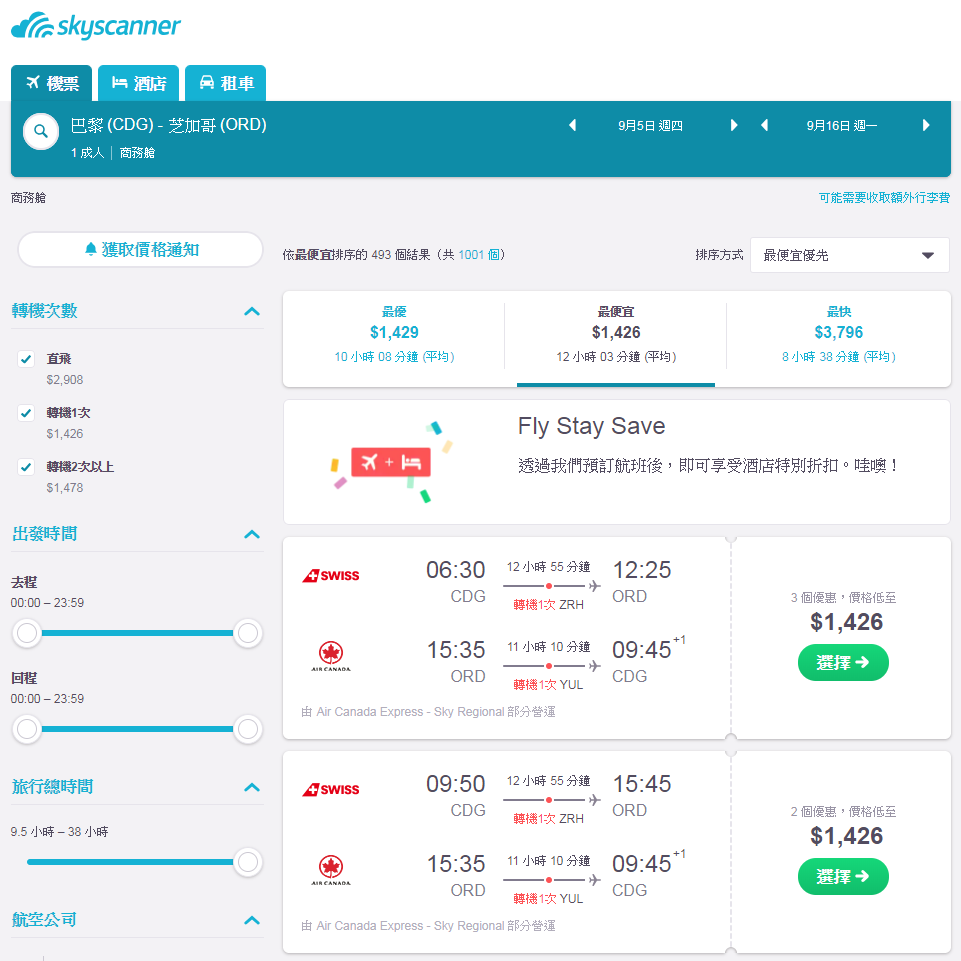This screenshot has height=961, width=961.
Task: Go to previous return date before 9月16日
Action: coord(764,125)
